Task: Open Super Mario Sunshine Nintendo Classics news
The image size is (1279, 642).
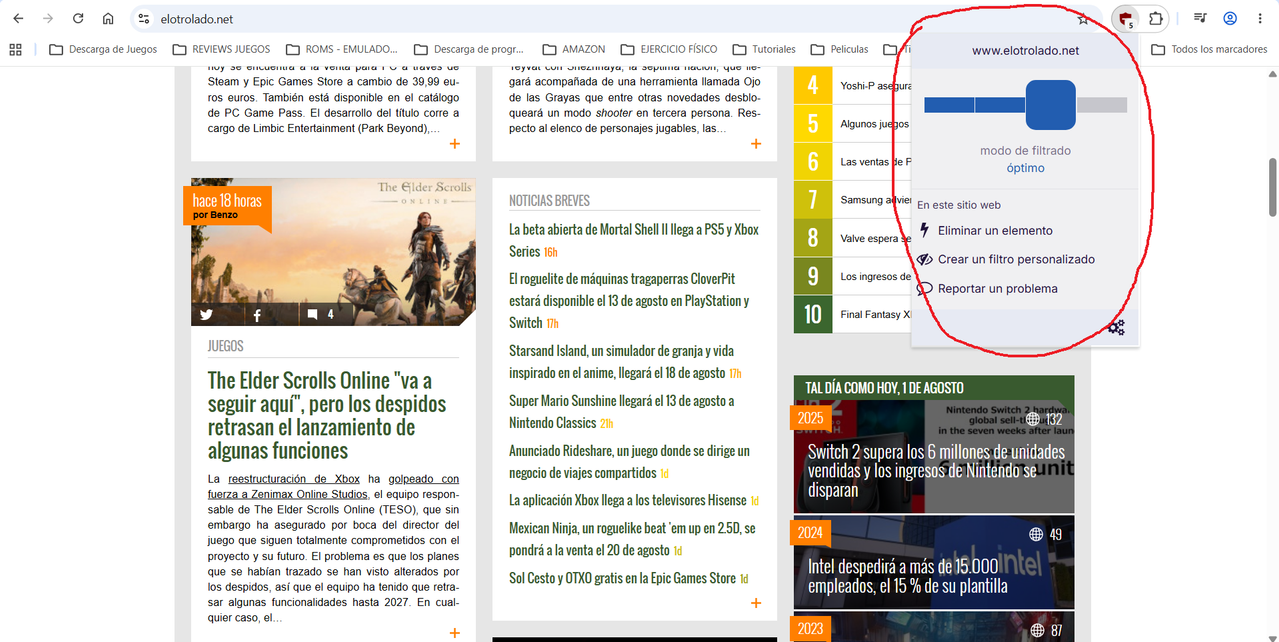Action: [621, 411]
